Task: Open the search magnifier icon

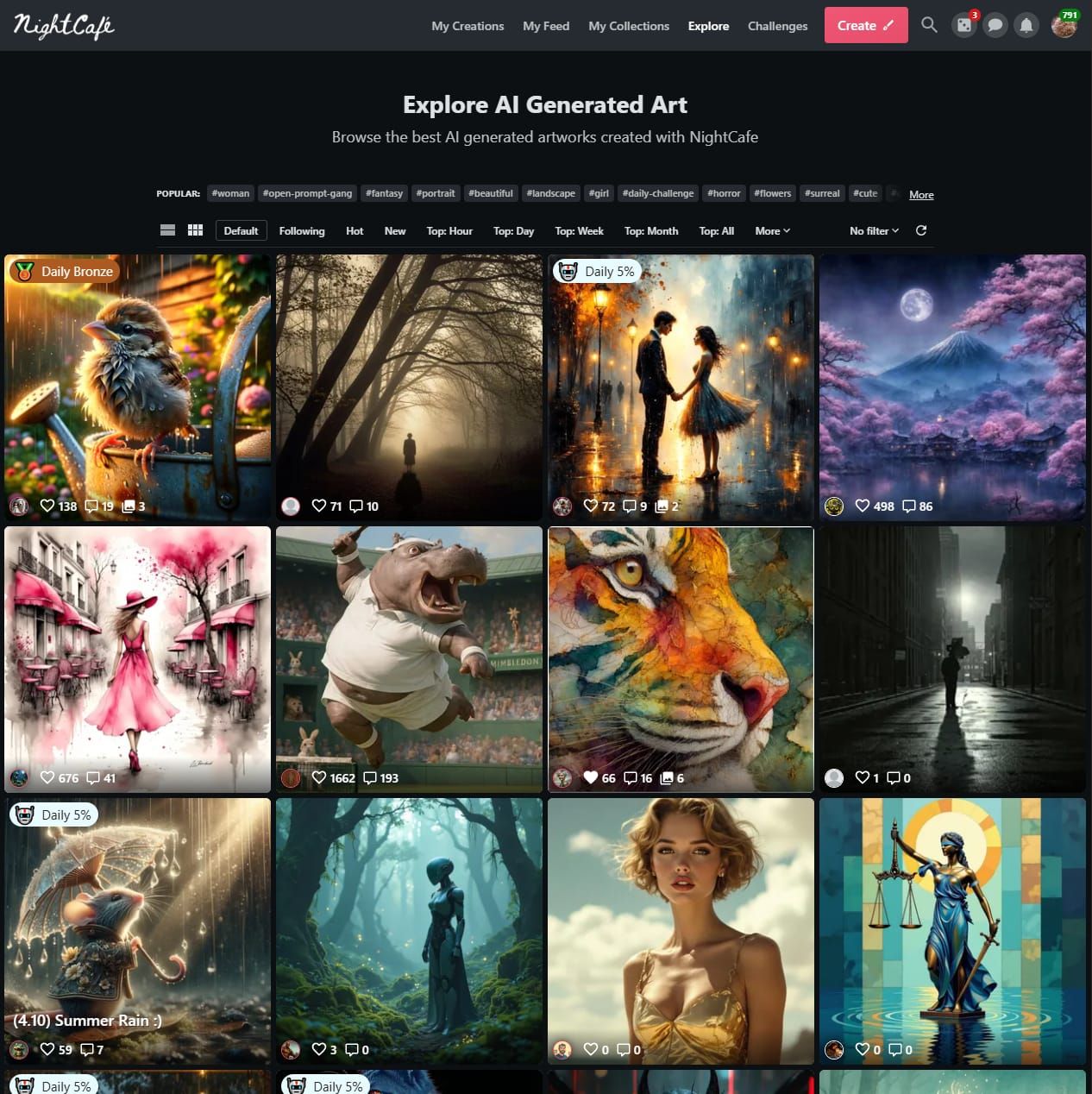Action: [x=929, y=25]
